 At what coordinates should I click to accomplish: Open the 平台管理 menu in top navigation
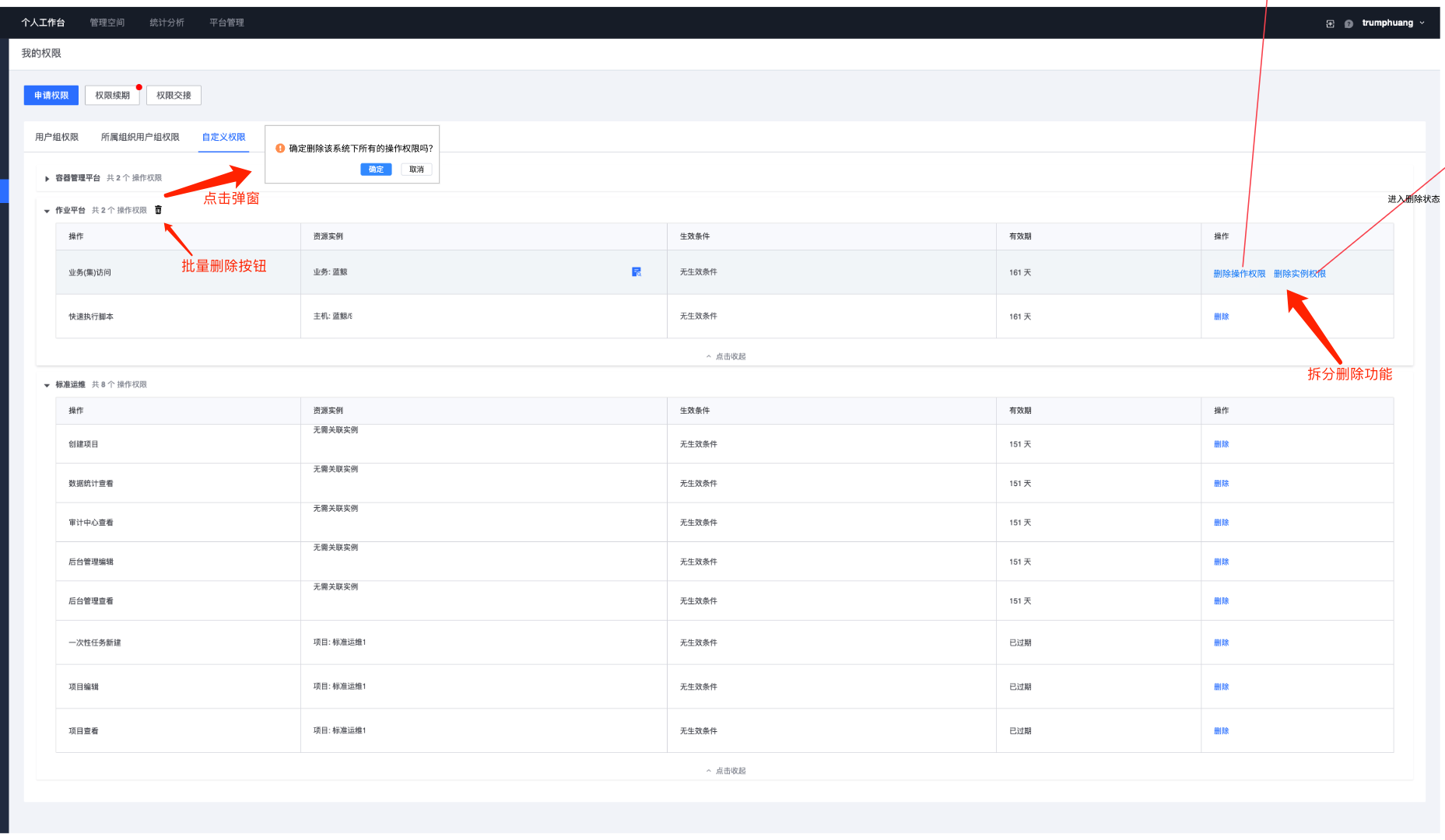pyautogui.click(x=225, y=23)
